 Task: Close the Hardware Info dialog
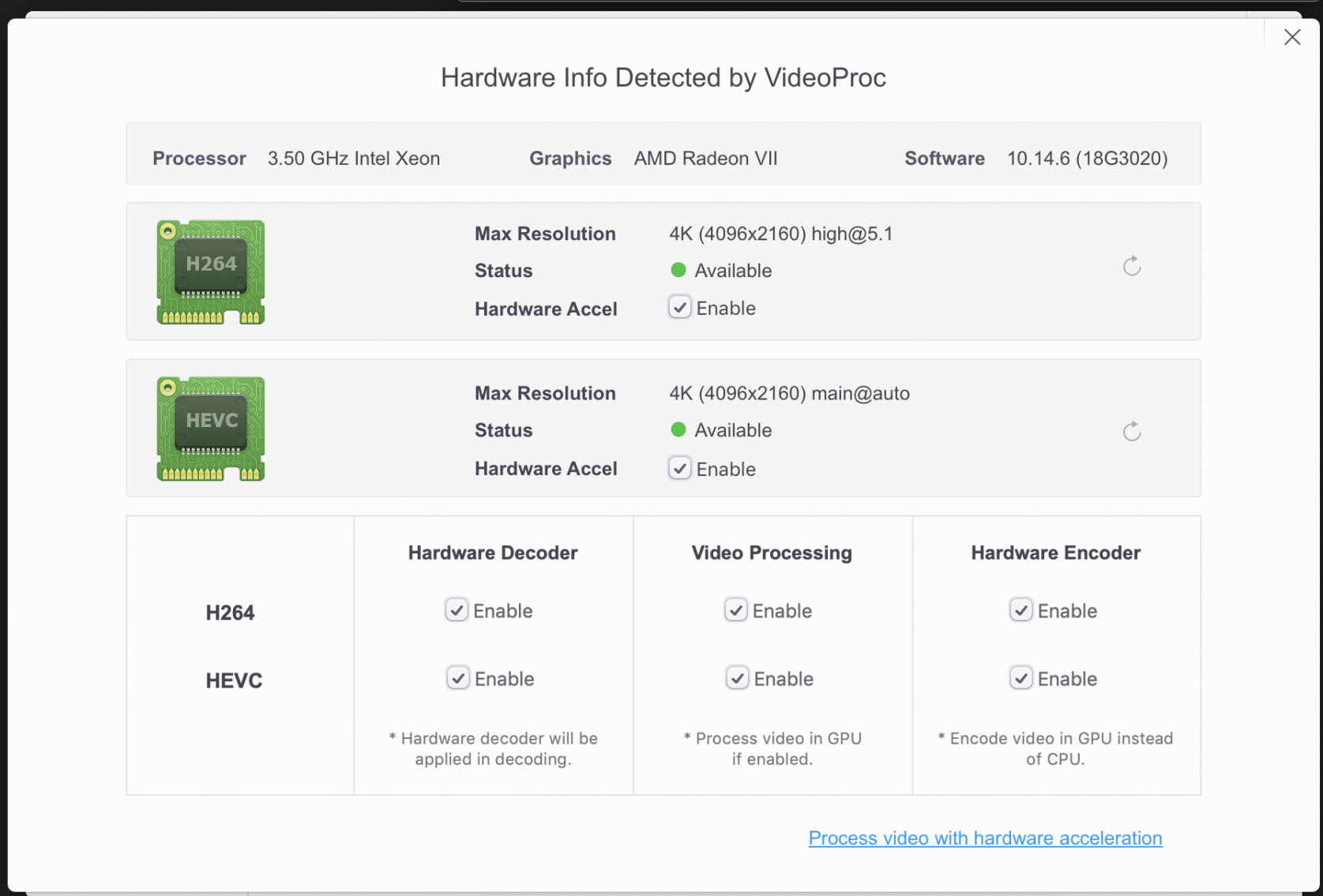(x=1291, y=37)
